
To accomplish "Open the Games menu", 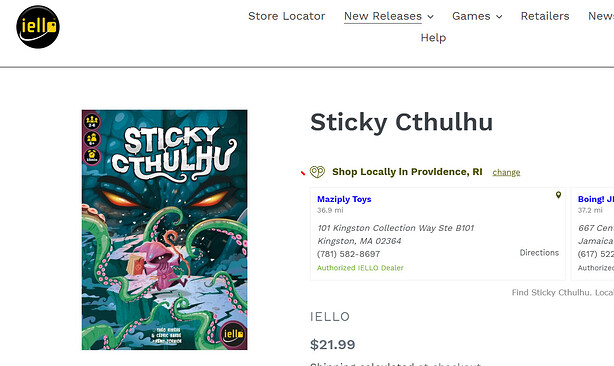I will tap(471, 16).
